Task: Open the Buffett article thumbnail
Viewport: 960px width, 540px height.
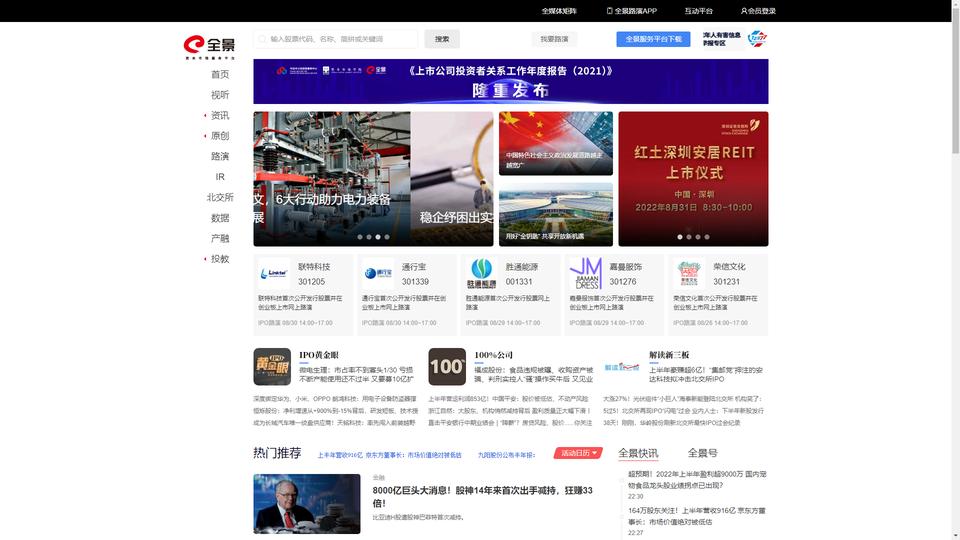Action: pos(307,504)
